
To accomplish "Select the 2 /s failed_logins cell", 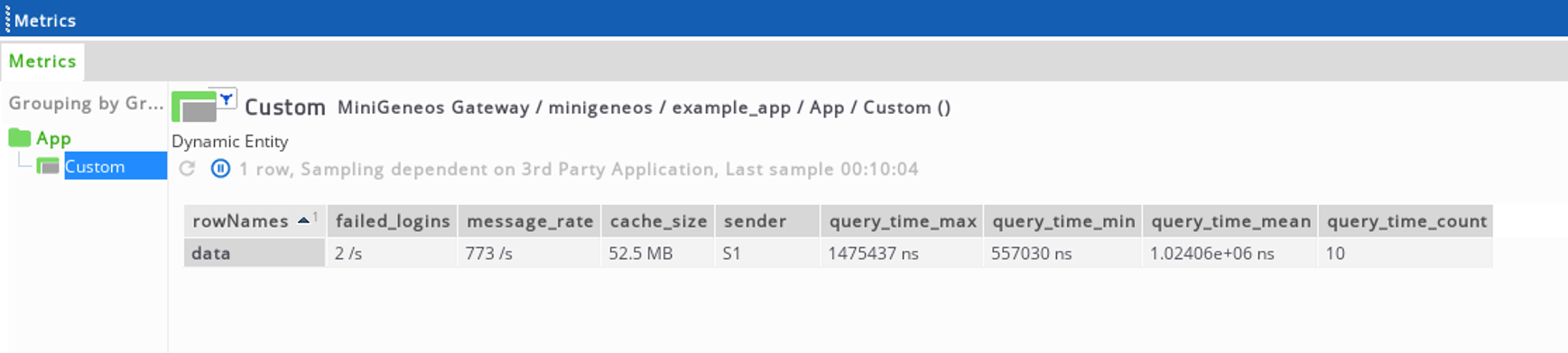I will [393, 253].
